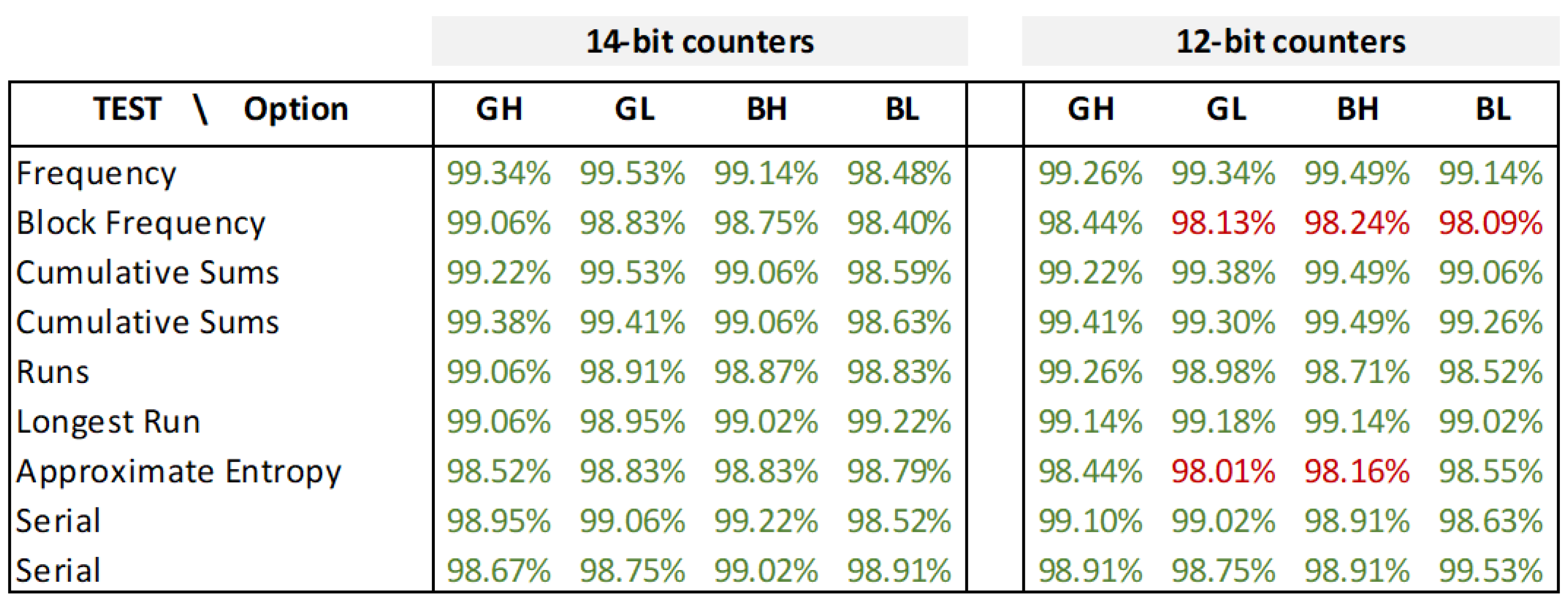Image resolution: width=1568 pixels, height=608 pixels.
Task: Click the red 98.13% value
Action: point(1223,223)
